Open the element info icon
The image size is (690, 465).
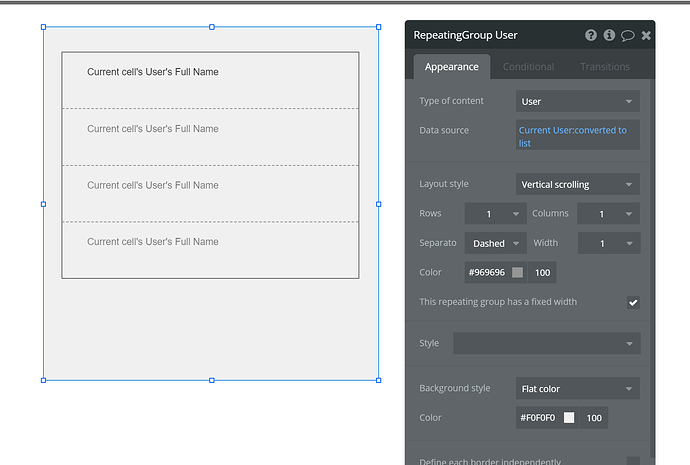tap(609, 35)
